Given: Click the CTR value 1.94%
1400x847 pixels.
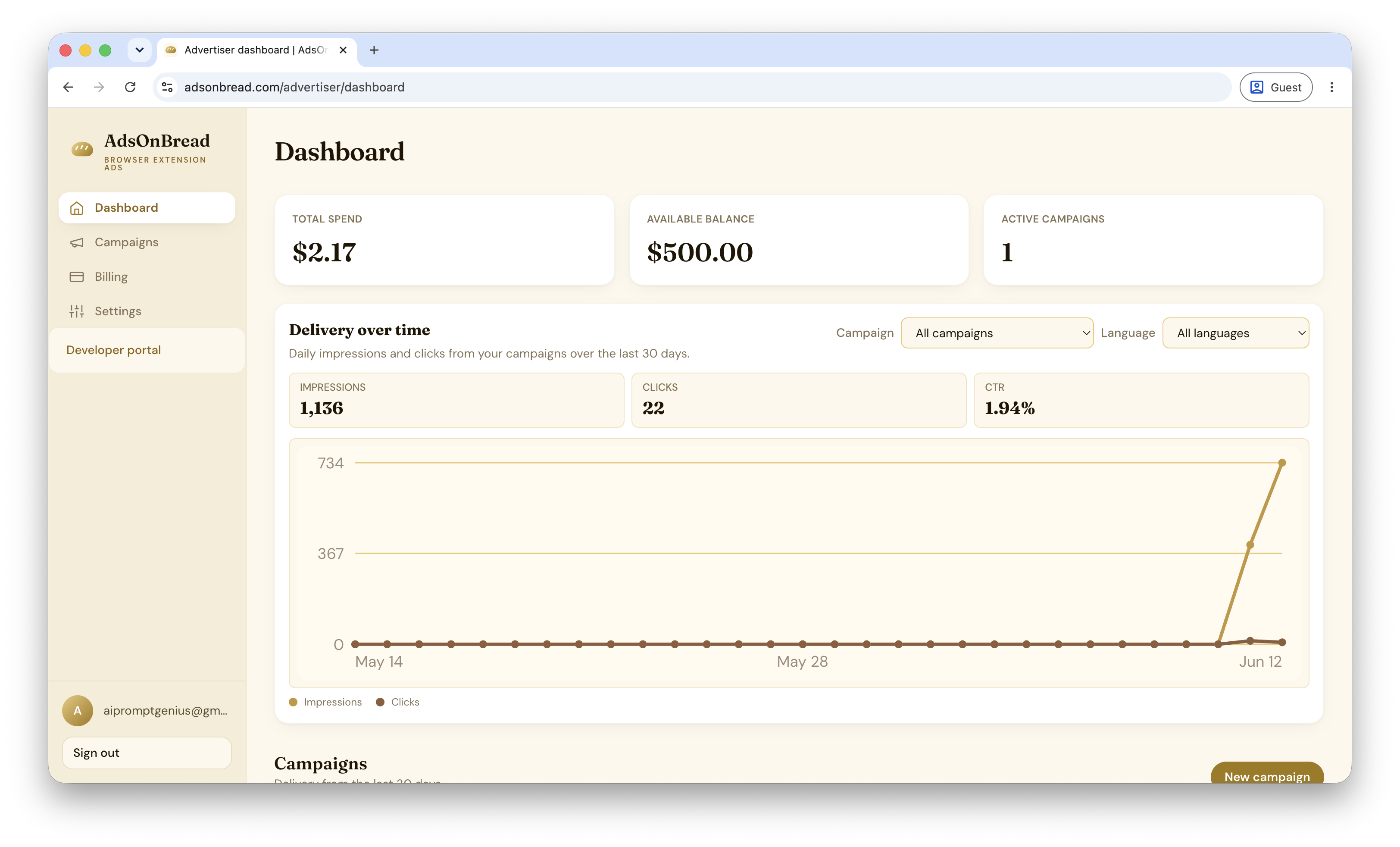Looking at the screenshot, I should 1009,408.
